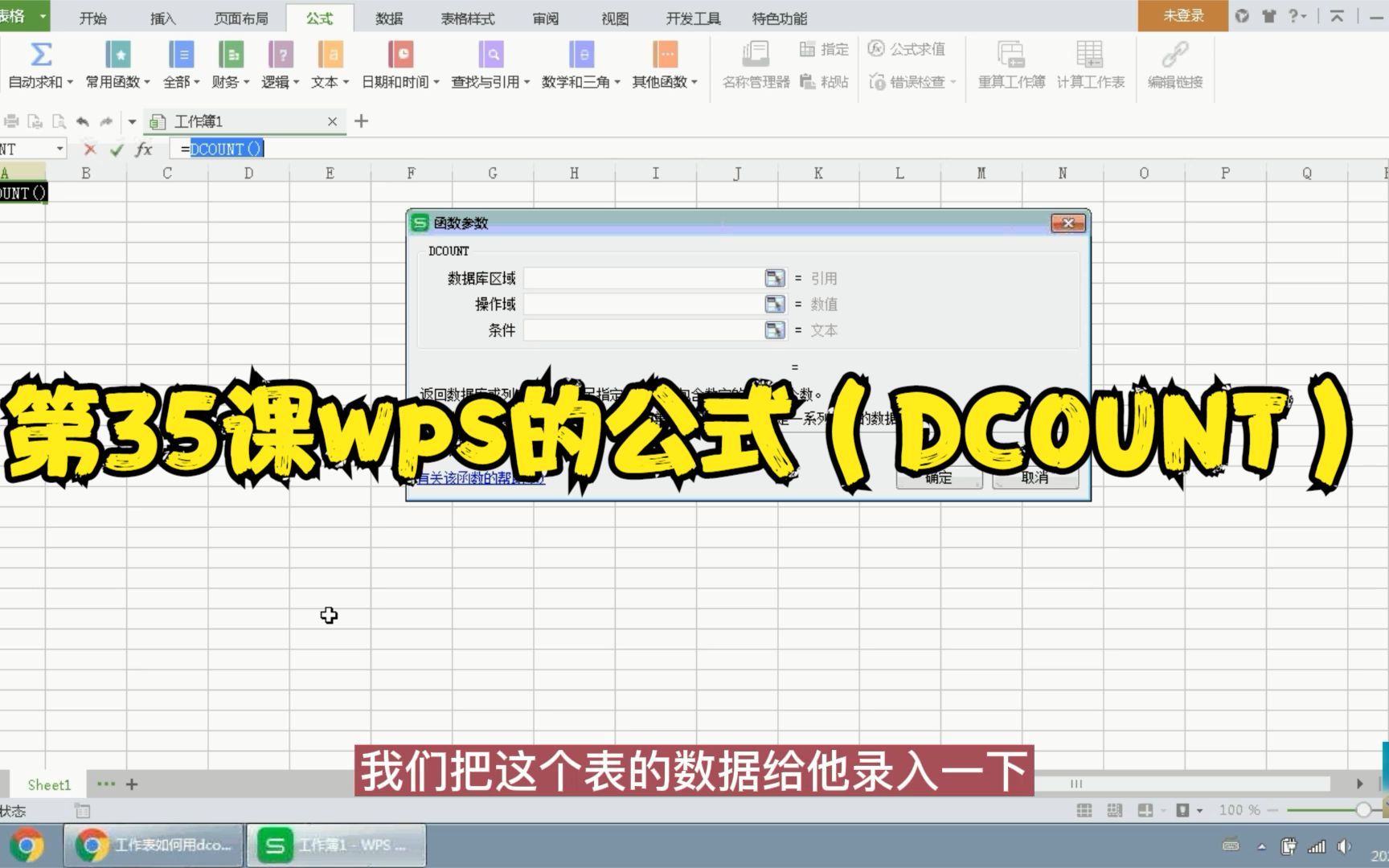The height and width of the screenshot is (868, 1389).
Task: Click the 条件 input field
Action: [x=644, y=330]
